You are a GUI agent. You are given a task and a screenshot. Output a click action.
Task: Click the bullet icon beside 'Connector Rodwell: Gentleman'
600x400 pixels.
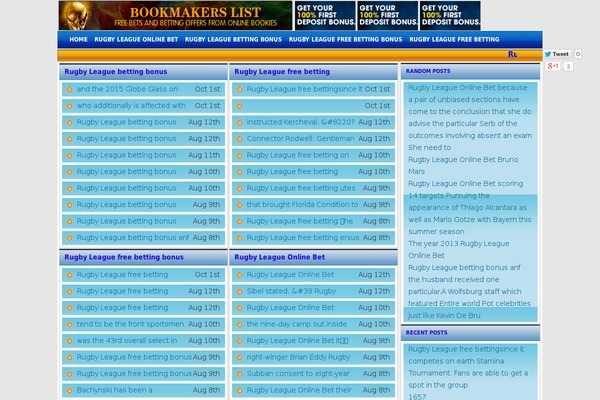coord(239,139)
